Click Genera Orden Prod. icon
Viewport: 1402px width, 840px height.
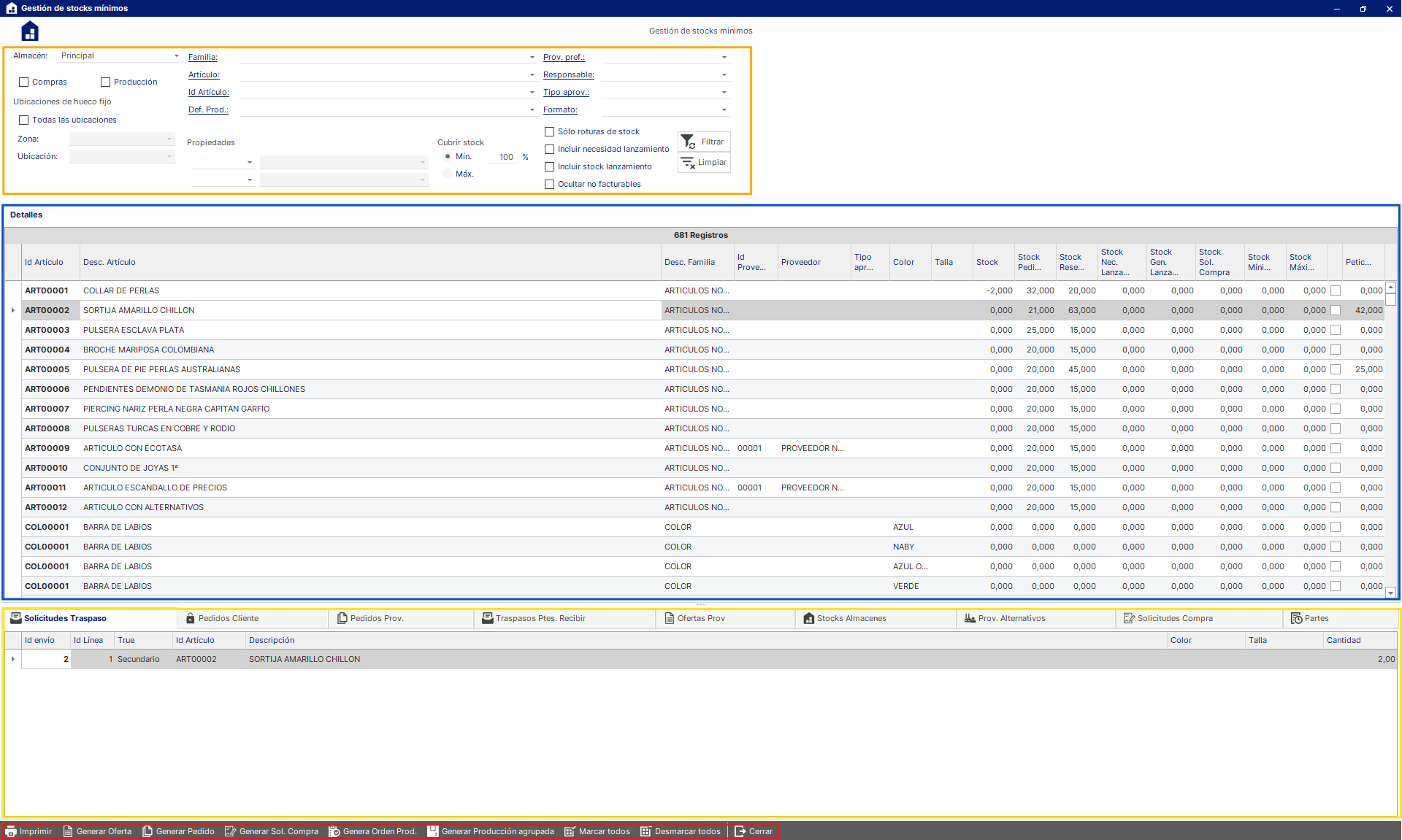[334, 831]
